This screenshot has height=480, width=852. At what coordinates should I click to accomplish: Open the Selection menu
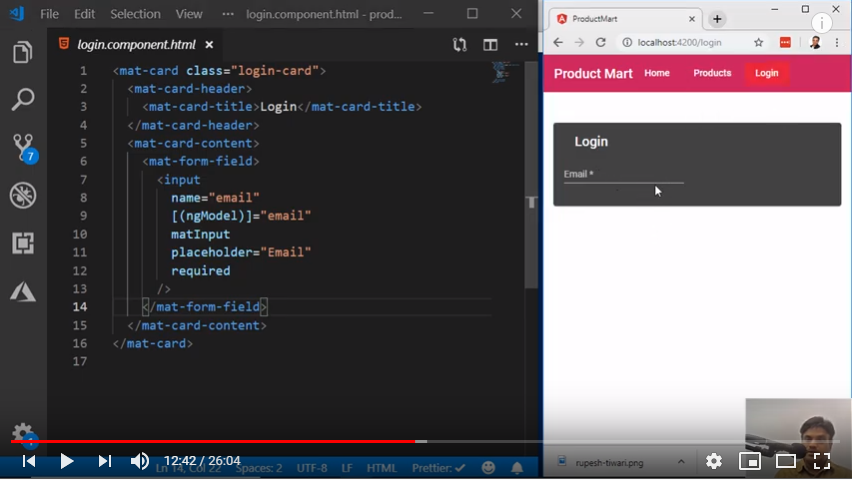[x=135, y=14]
